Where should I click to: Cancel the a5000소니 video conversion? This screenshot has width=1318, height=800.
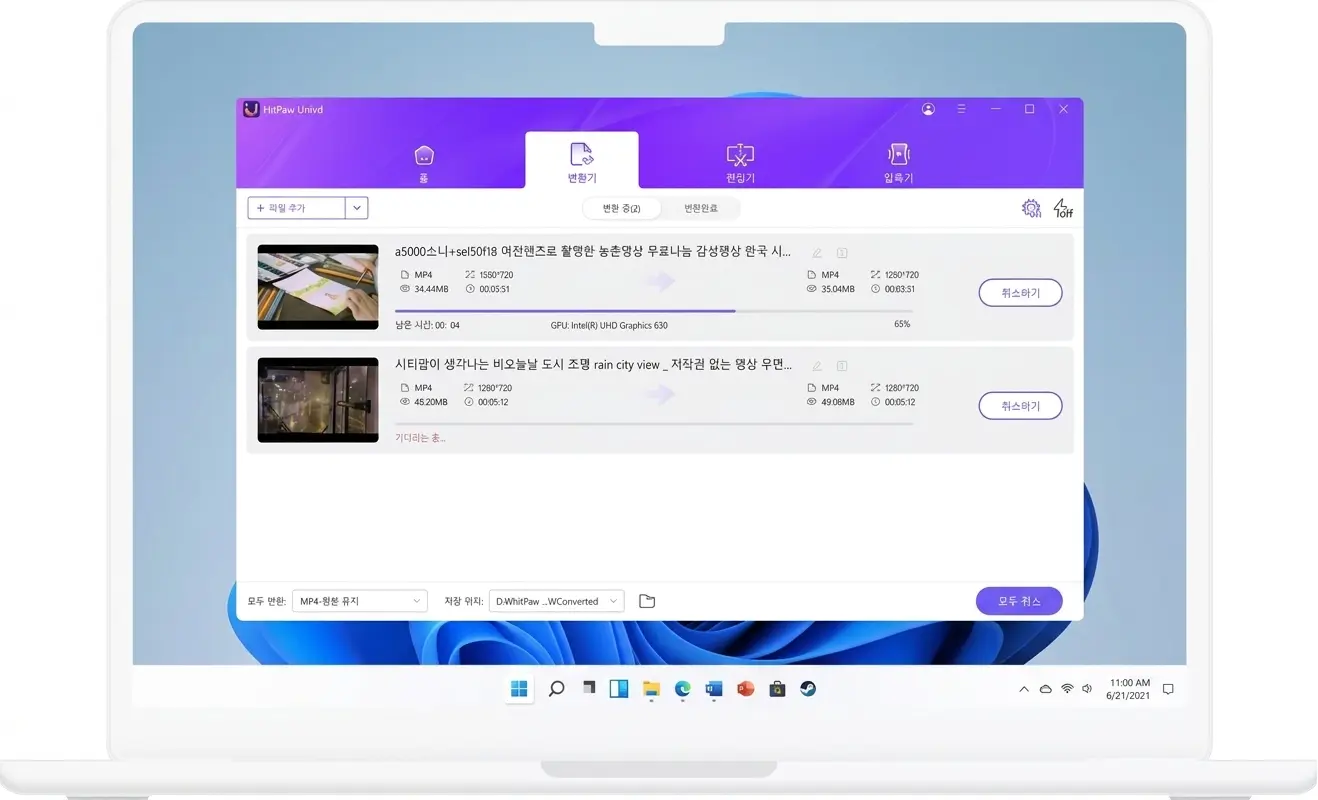point(1020,293)
